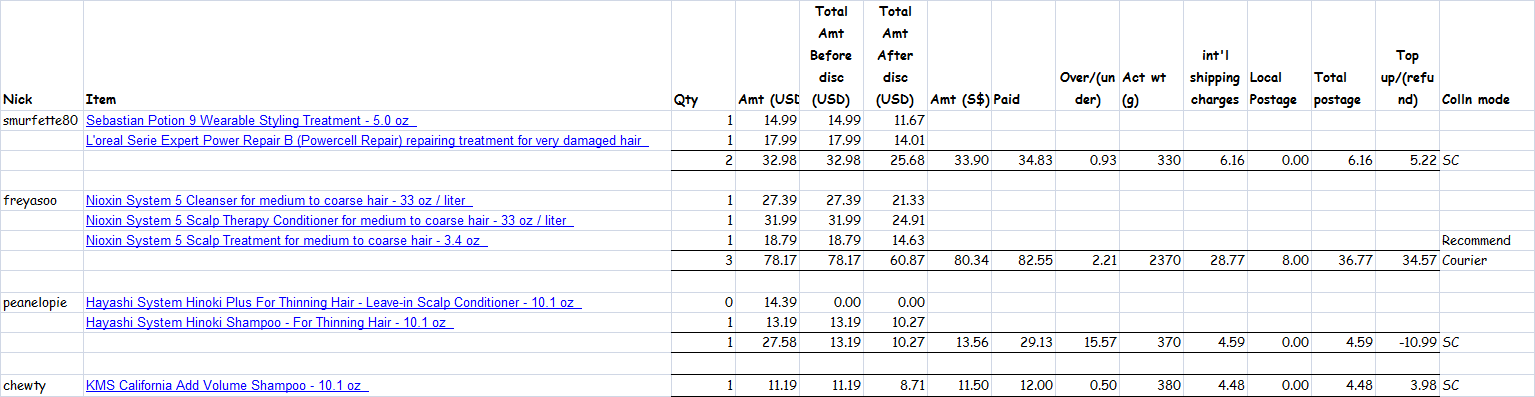Select the 3.98 top up cell
The image size is (1535, 397).
1408,385
